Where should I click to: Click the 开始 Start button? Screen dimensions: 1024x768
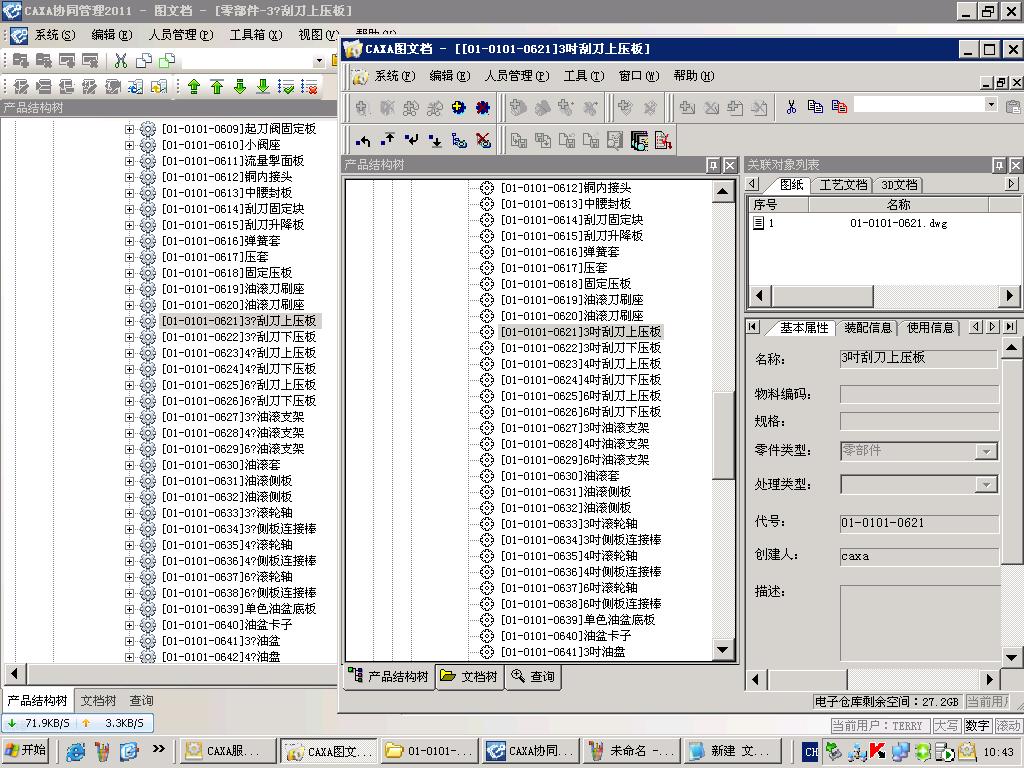(26, 751)
